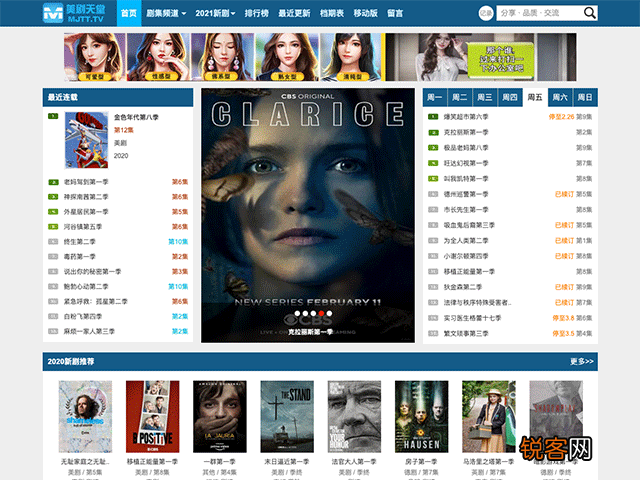Click the search input field
Image resolution: width=640 pixels, height=480 pixels.
[539, 13]
